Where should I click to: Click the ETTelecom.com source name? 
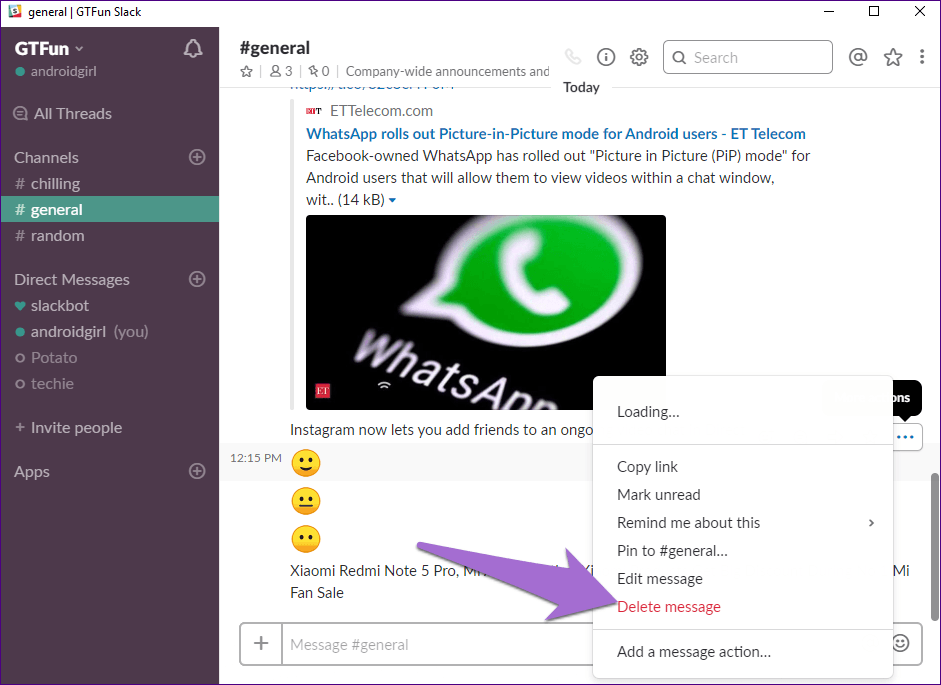pyautogui.click(x=381, y=111)
